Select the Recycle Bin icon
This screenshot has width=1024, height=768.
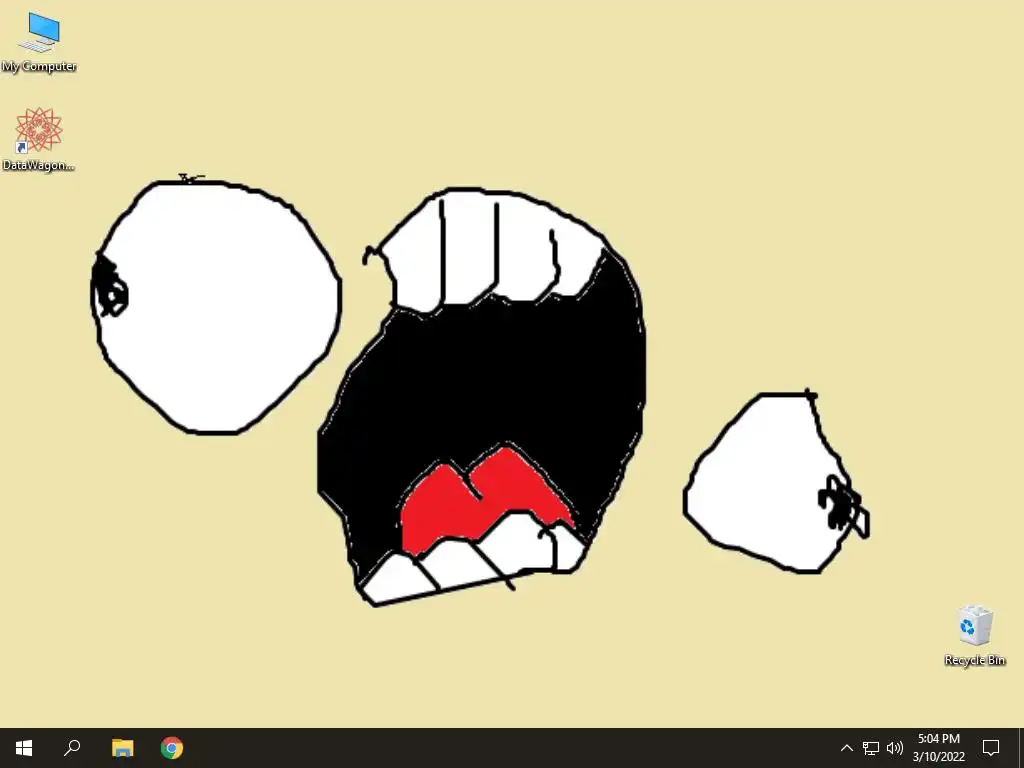[975, 635]
